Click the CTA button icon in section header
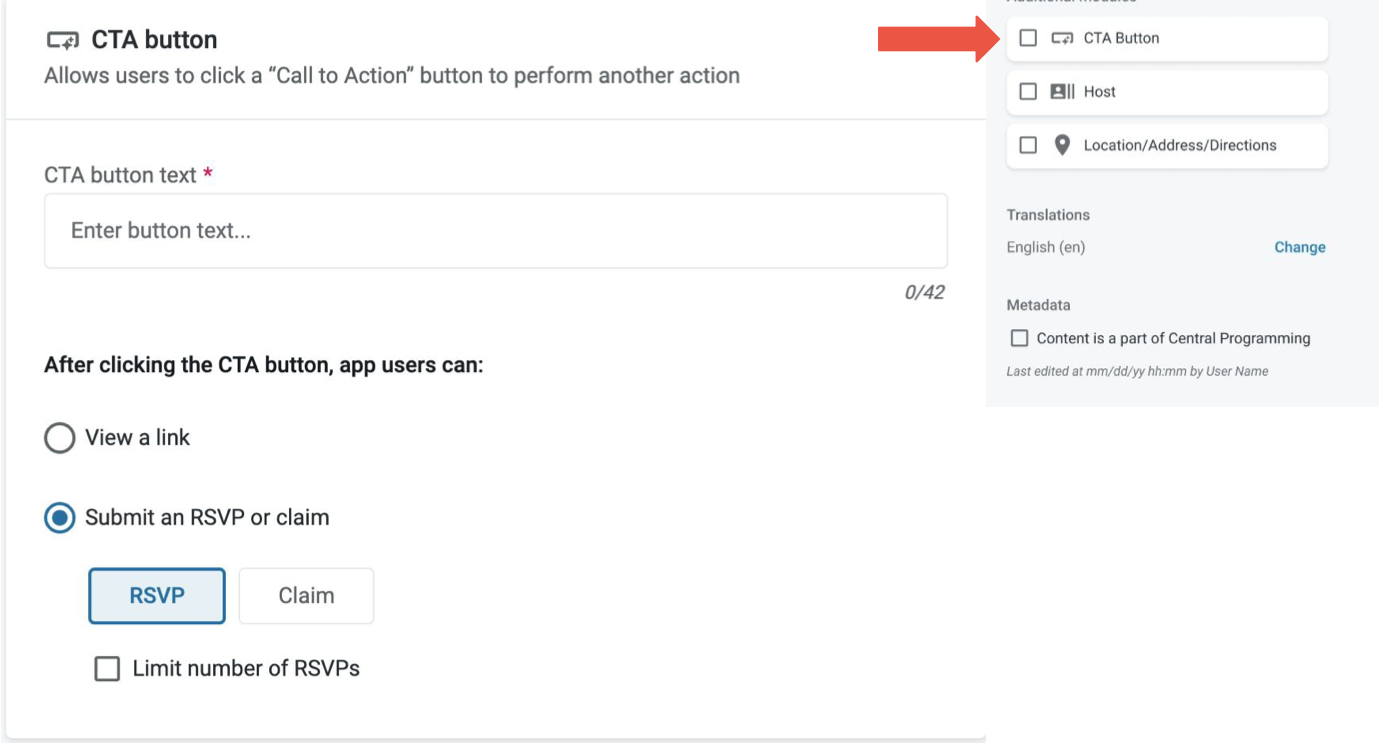This screenshot has height=744, width=1382. pyautogui.click(x=62, y=41)
